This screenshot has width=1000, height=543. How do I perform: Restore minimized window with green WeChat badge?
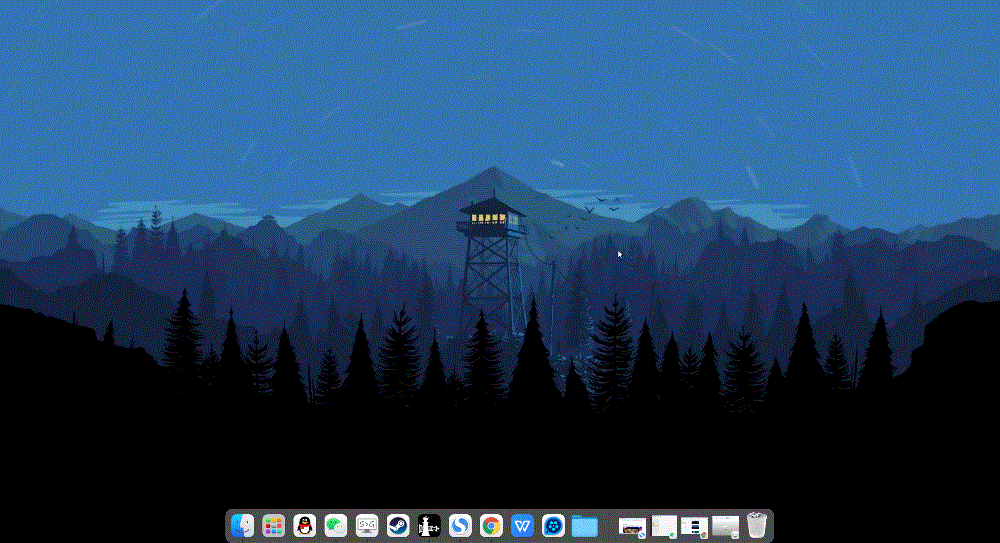tap(664, 527)
